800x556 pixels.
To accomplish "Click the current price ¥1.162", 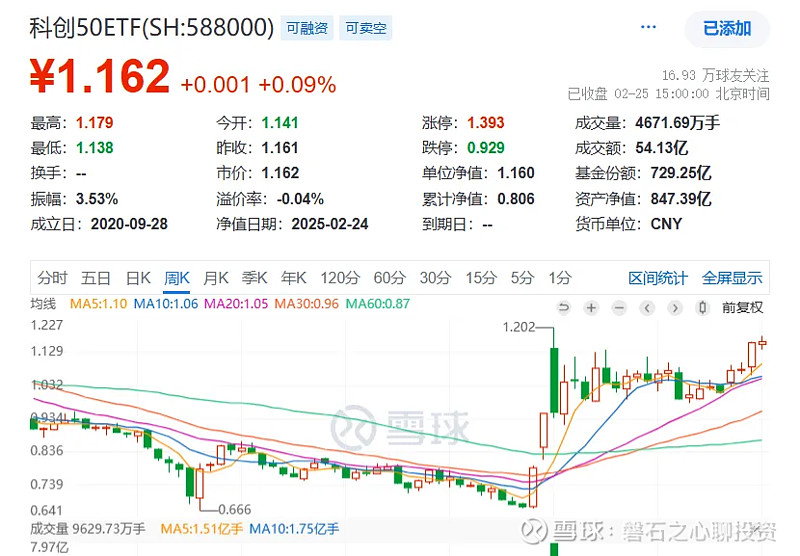I will [100, 76].
